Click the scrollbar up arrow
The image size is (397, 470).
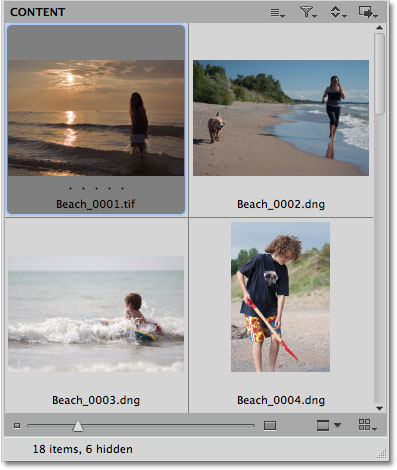[x=379, y=28]
